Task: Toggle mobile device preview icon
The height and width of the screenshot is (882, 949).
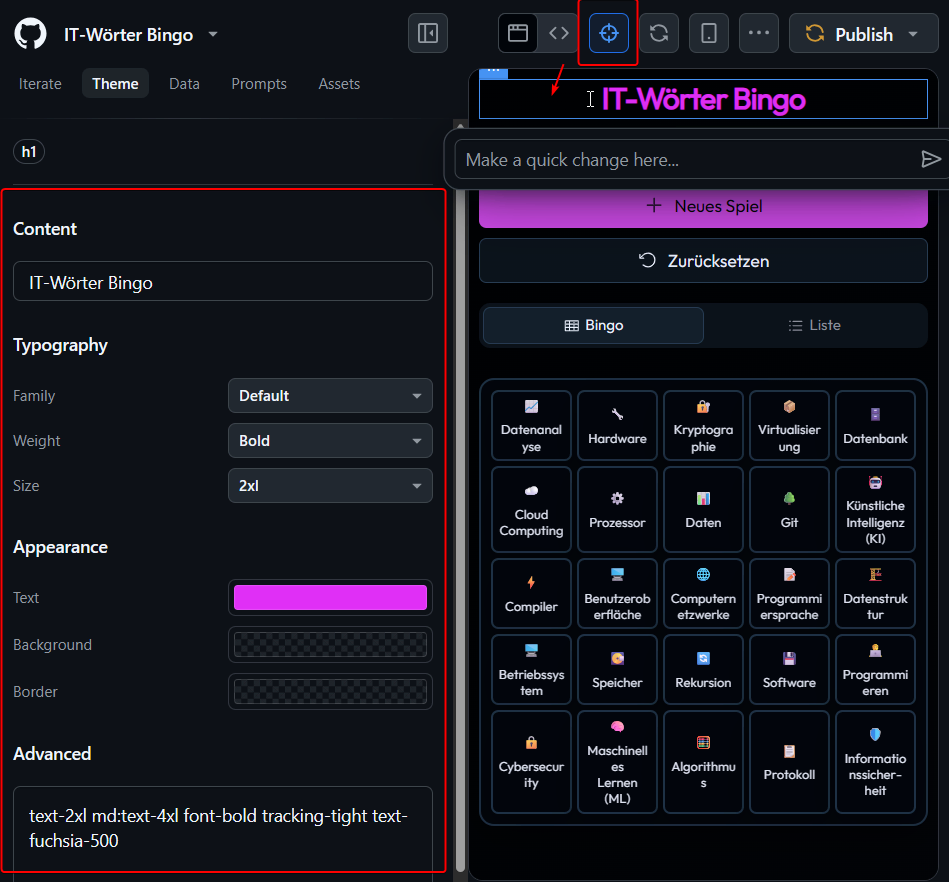Action: point(709,33)
